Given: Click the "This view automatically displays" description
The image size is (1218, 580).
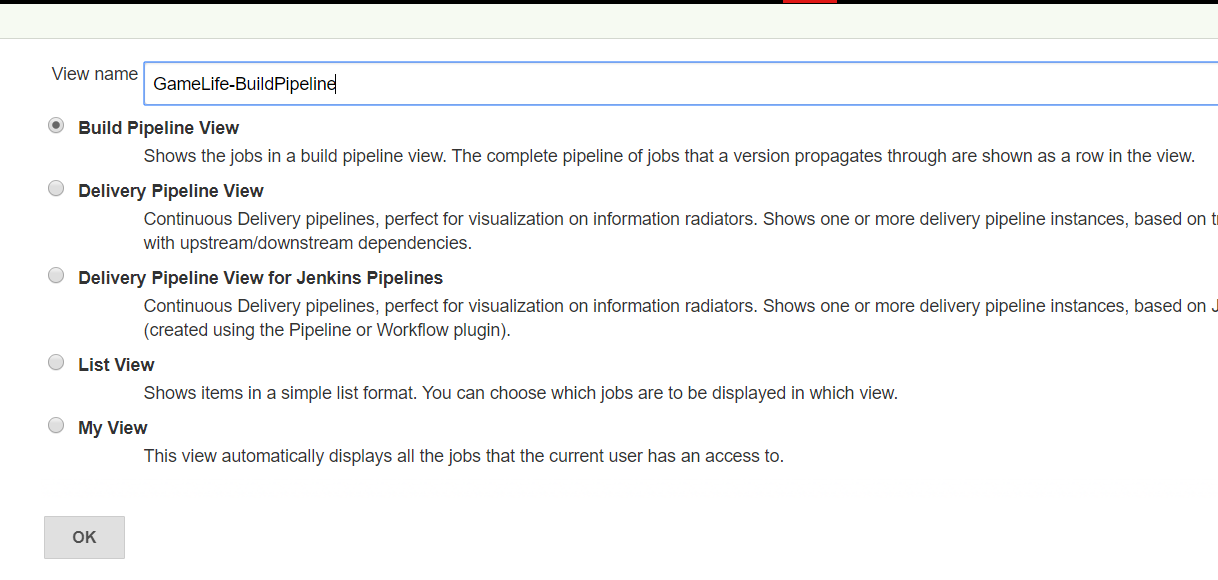Looking at the screenshot, I should tap(463, 456).
